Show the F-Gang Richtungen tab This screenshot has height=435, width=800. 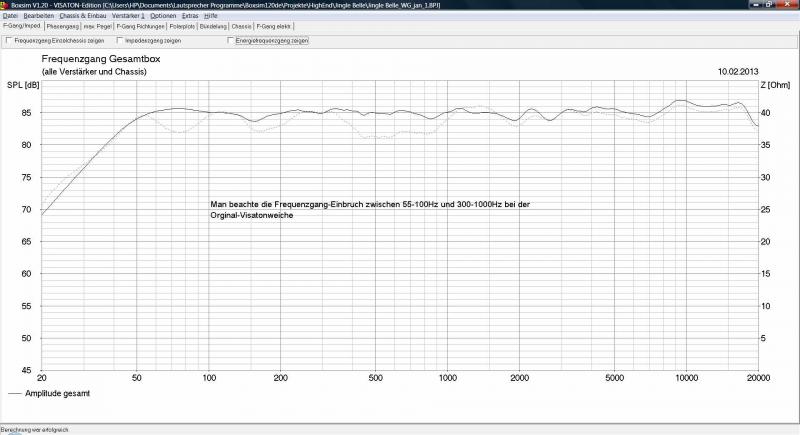[x=139, y=26]
